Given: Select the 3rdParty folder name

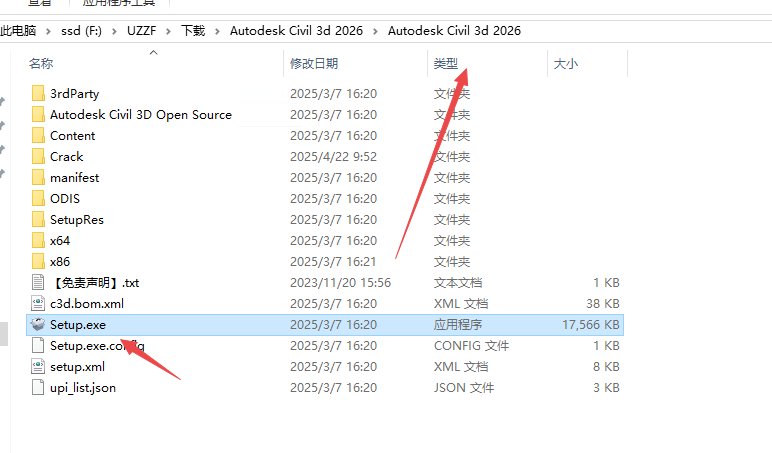Looking at the screenshot, I should [74, 94].
